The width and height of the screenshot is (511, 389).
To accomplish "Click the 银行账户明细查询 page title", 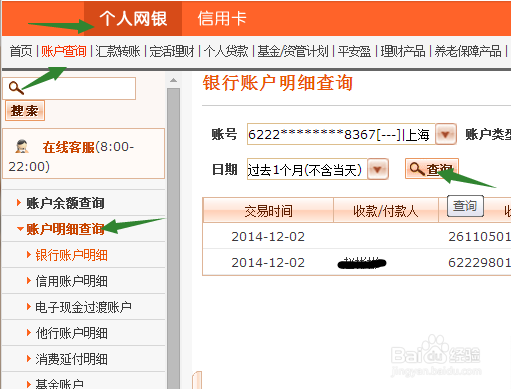I will pyautogui.click(x=278, y=83).
